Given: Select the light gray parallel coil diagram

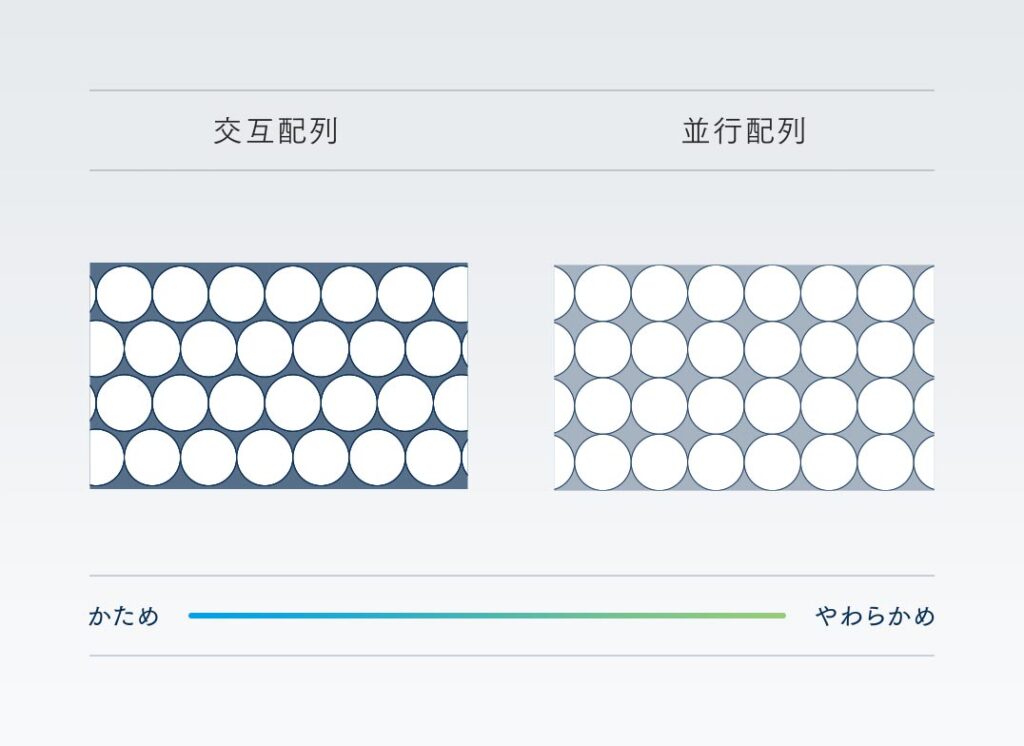Looking at the screenshot, I should click(744, 377).
